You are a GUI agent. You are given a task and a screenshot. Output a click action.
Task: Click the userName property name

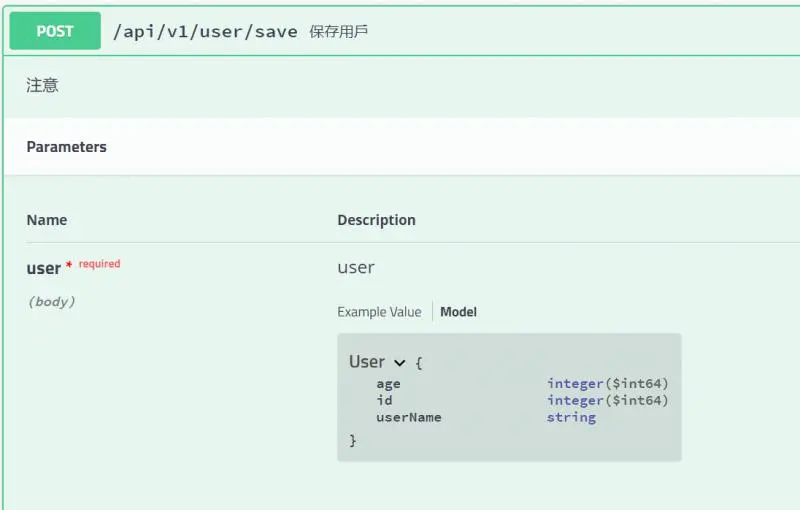(408, 417)
